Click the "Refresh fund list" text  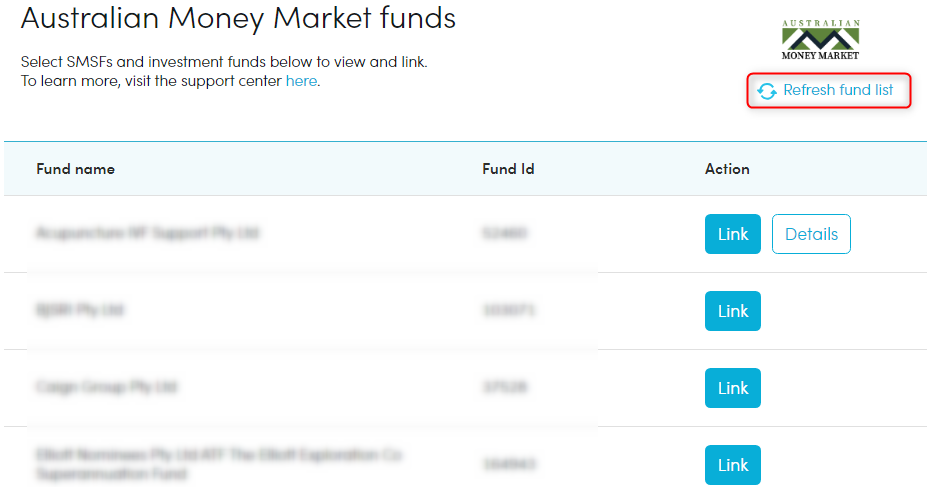[x=838, y=90]
